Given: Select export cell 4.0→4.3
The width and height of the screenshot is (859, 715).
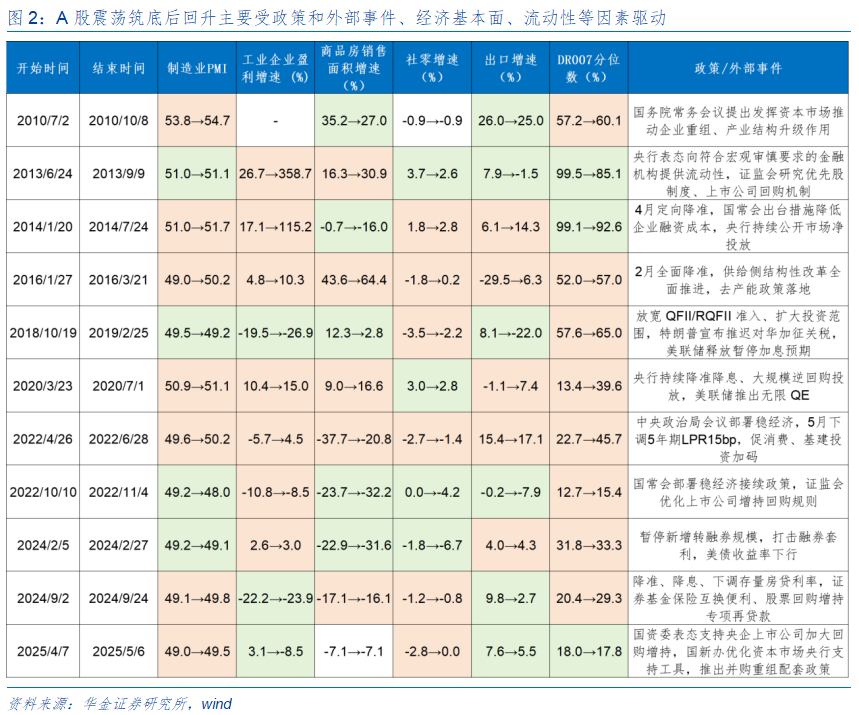Looking at the screenshot, I should 511,546.
